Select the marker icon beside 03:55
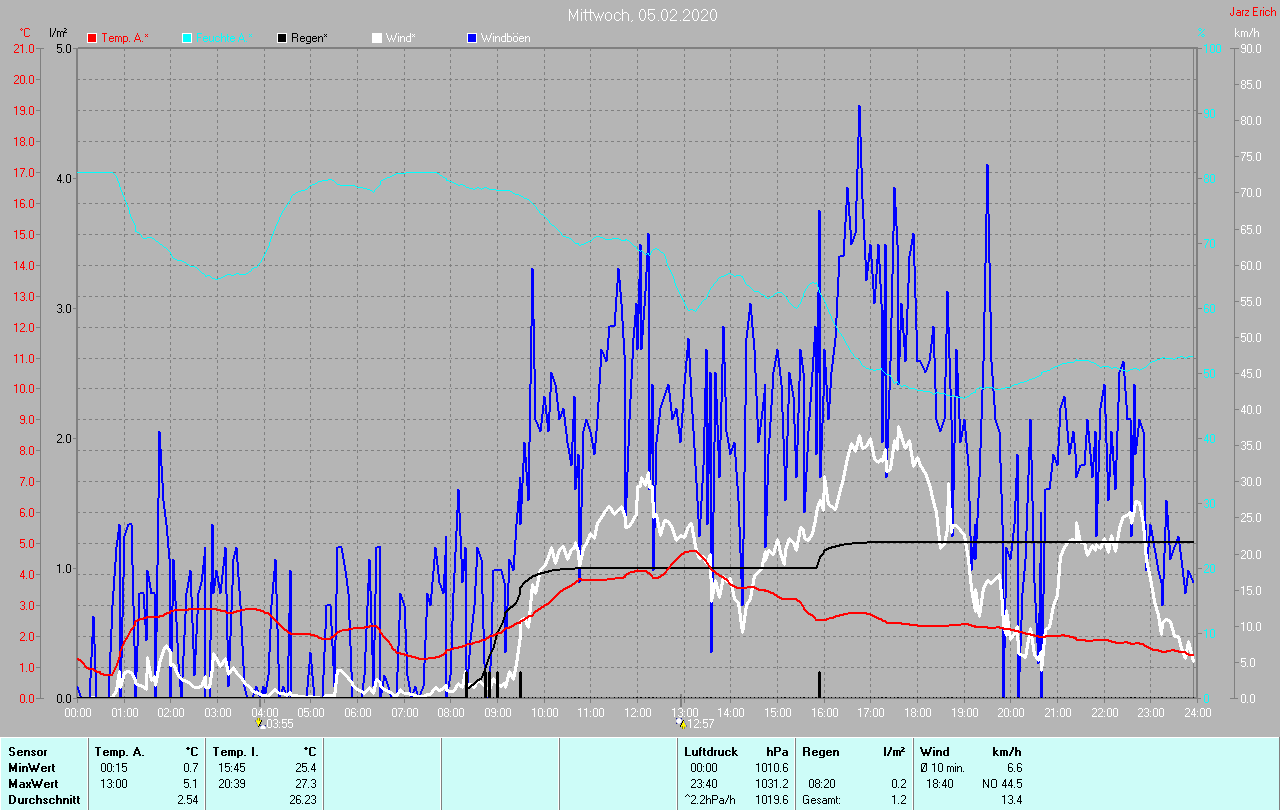 click(260, 723)
